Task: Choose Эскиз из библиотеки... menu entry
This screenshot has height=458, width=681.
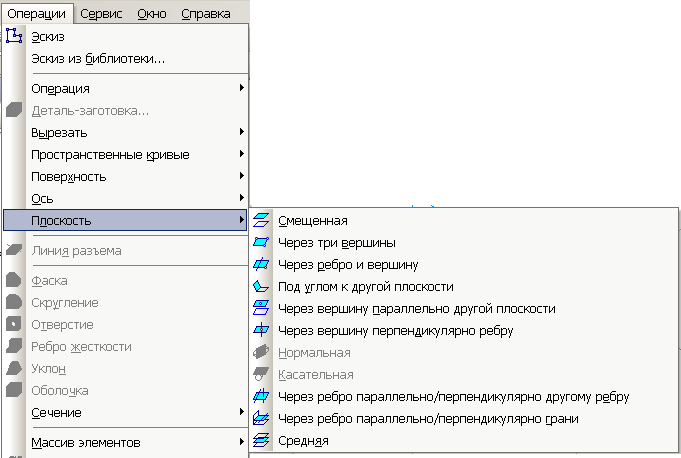Action: (x=98, y=59)
